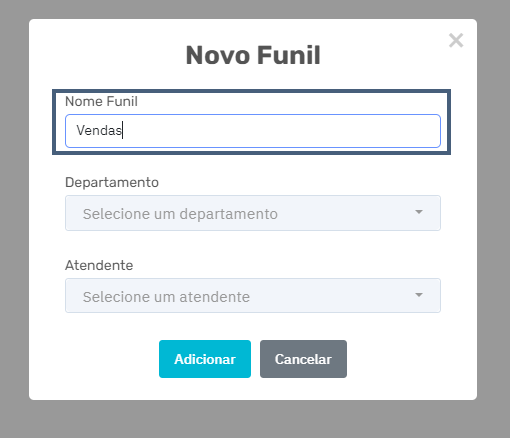Close the Novo Funil dialog with X
This screenshot has width=510, height=438.
[456, 40]
